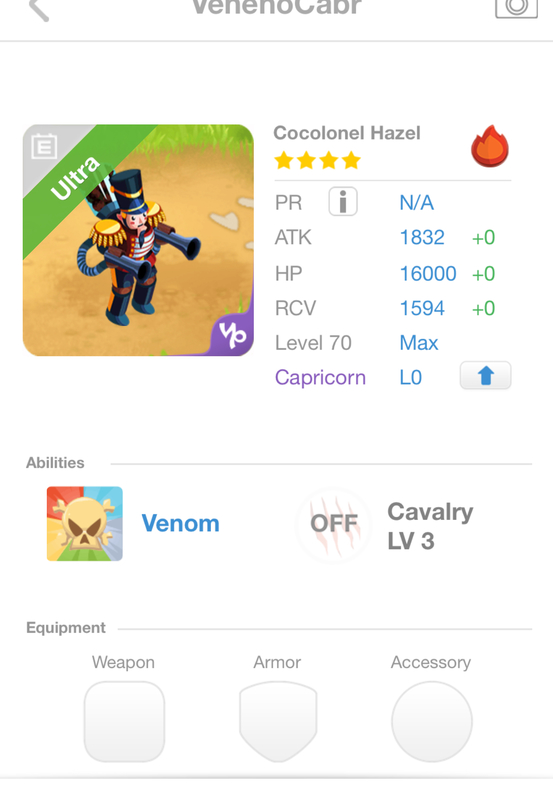The height and width of the screenshot is (800, 553).
Task: Tap the fire element icon
Action: coord(490,146)
